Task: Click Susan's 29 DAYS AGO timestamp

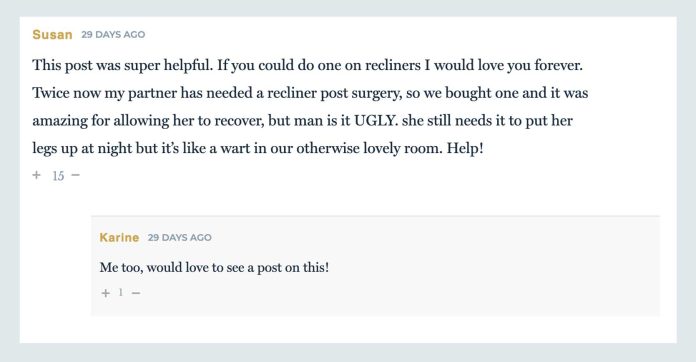Action: (x=113, y=35)
